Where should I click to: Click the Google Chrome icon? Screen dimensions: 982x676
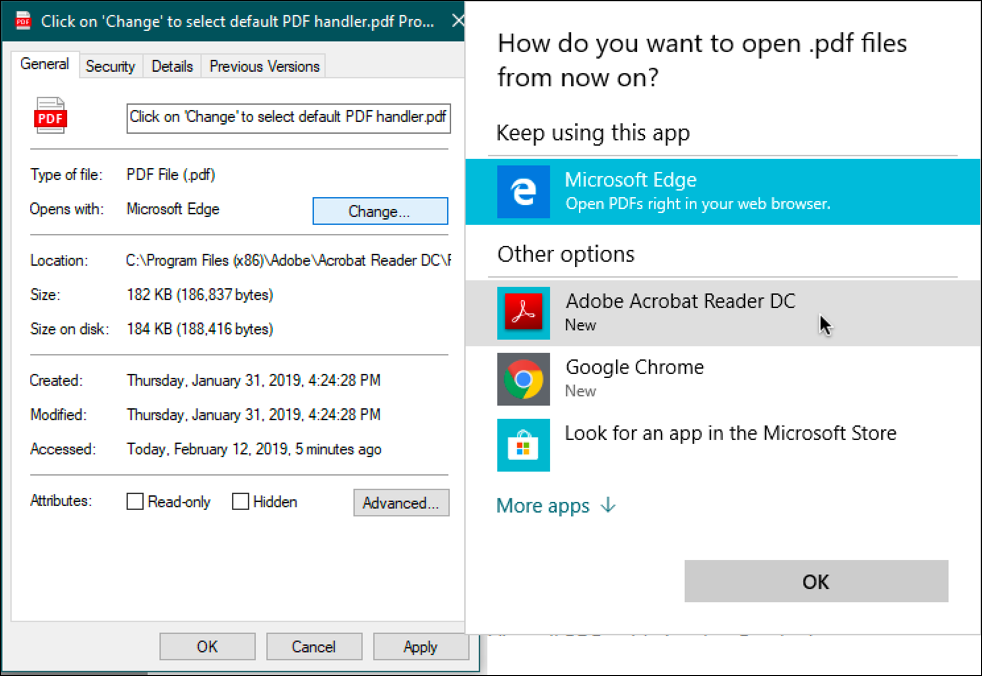524,378
